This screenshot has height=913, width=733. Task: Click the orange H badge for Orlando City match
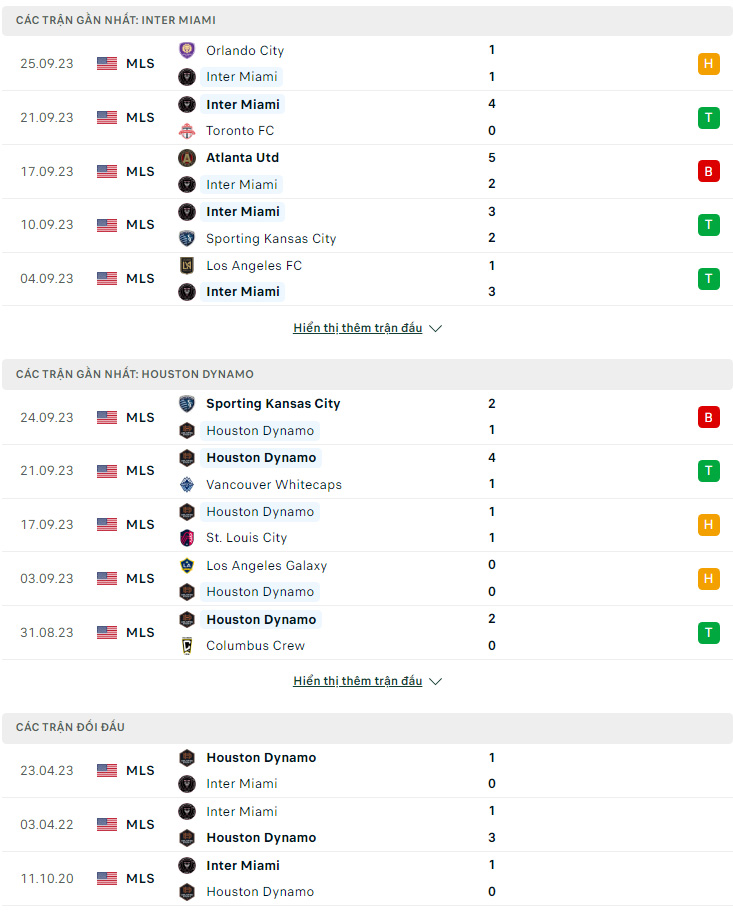(x=709, y=63)
